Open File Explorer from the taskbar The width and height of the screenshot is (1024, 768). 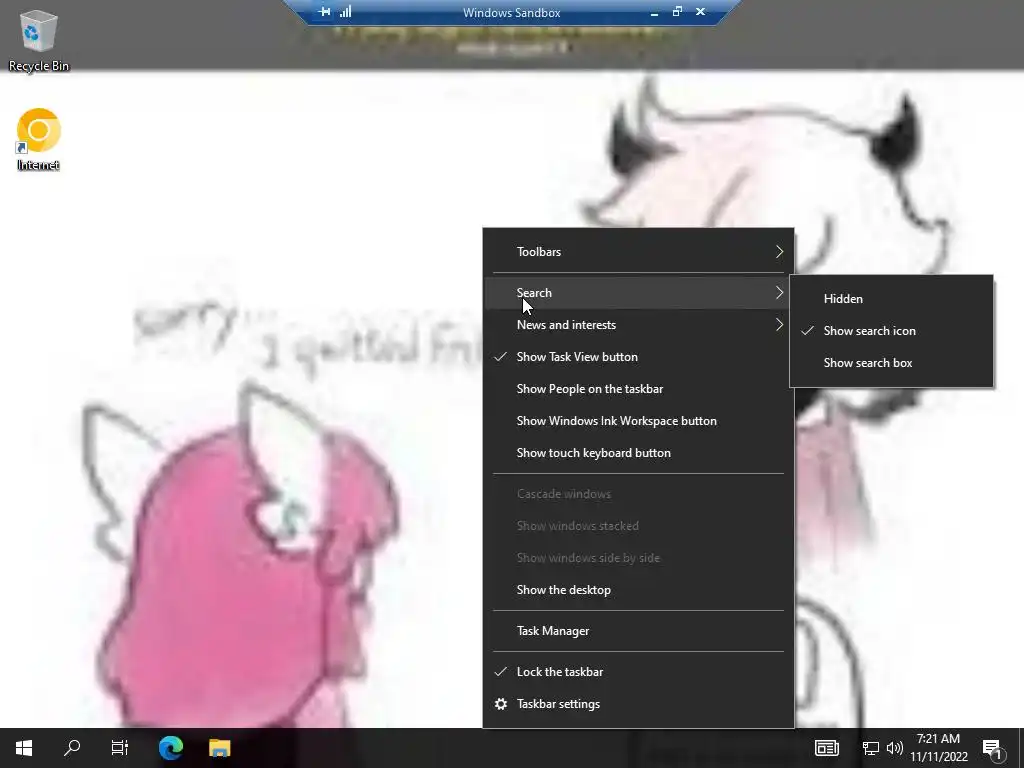click(x=219, y=748)
